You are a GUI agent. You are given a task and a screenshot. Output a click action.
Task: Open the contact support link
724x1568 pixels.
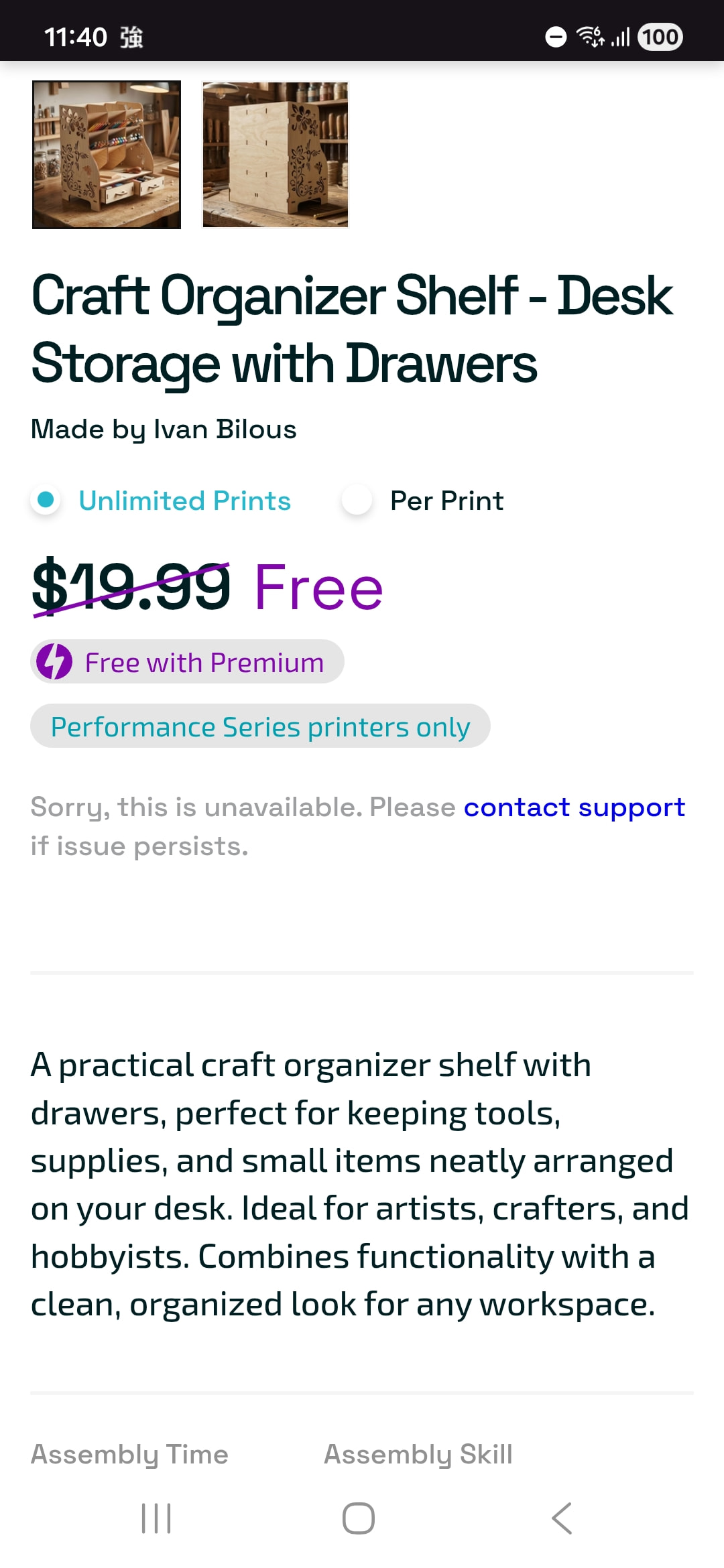(574, 807)
